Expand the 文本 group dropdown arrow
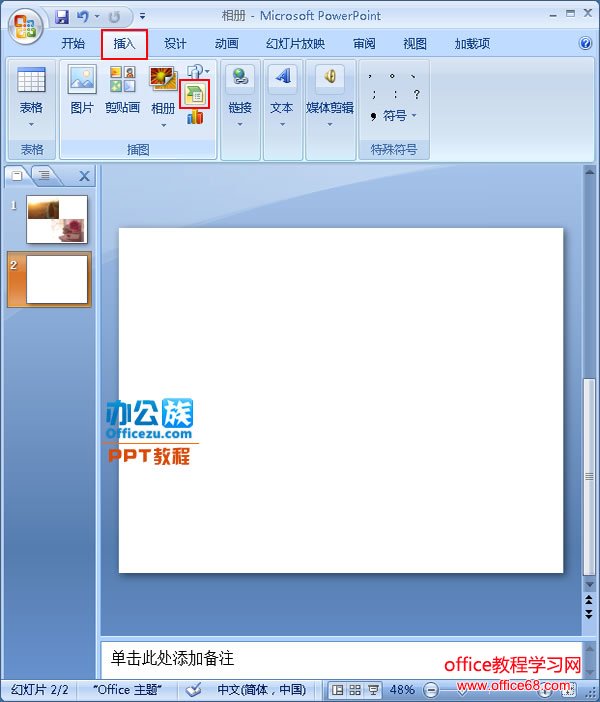Viewport: 600px width, 702px height. [x=282, y=124]
